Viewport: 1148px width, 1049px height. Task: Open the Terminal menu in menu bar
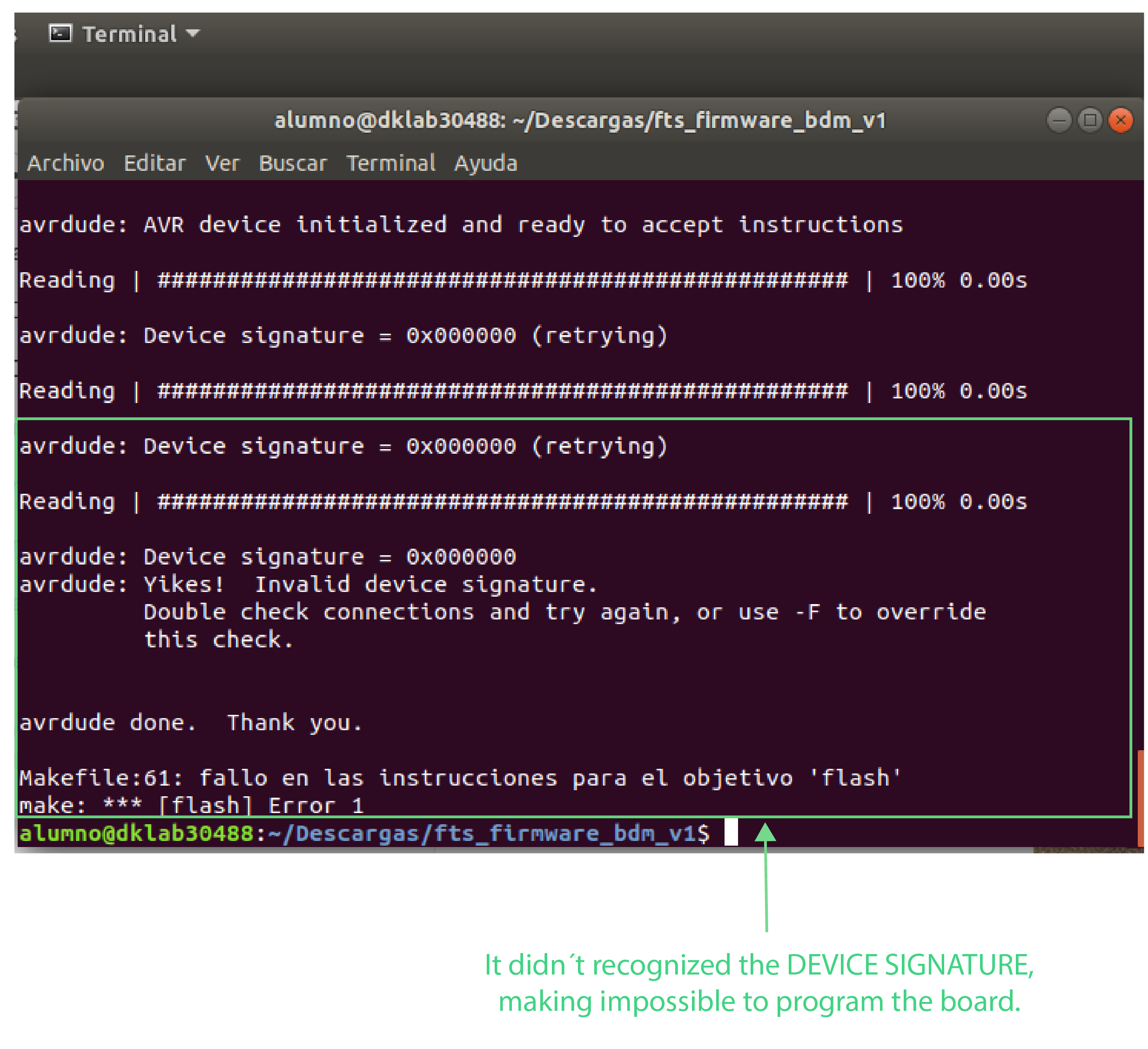[390, 163]
